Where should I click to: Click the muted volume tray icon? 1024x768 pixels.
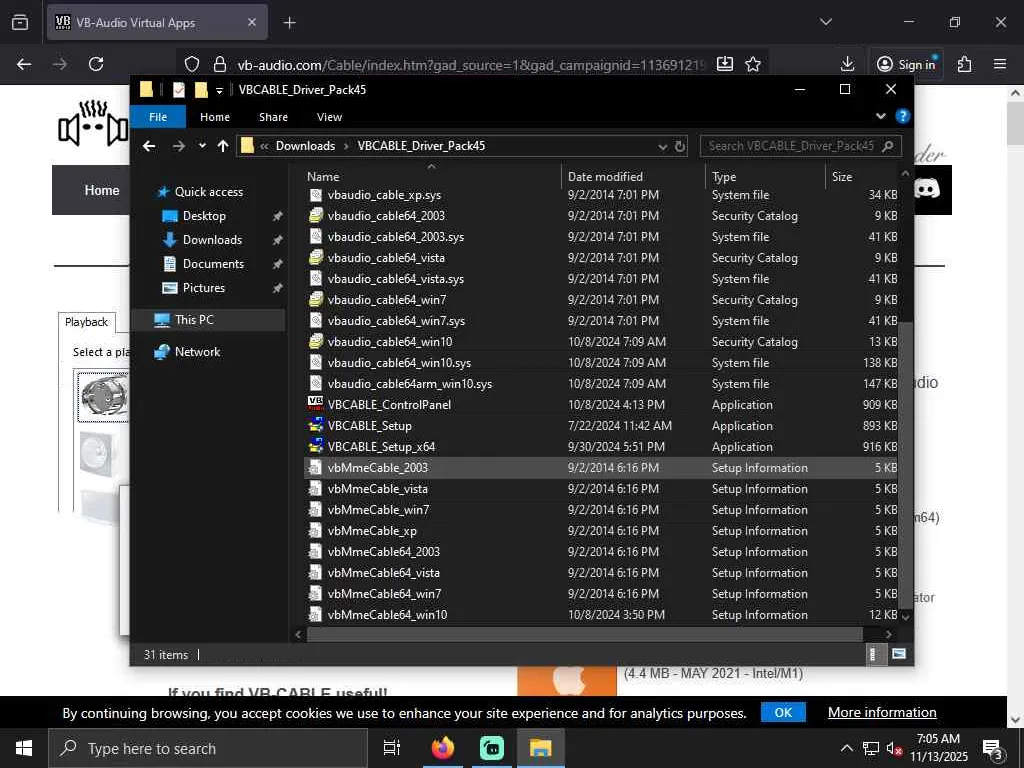[x=893, y=748]
